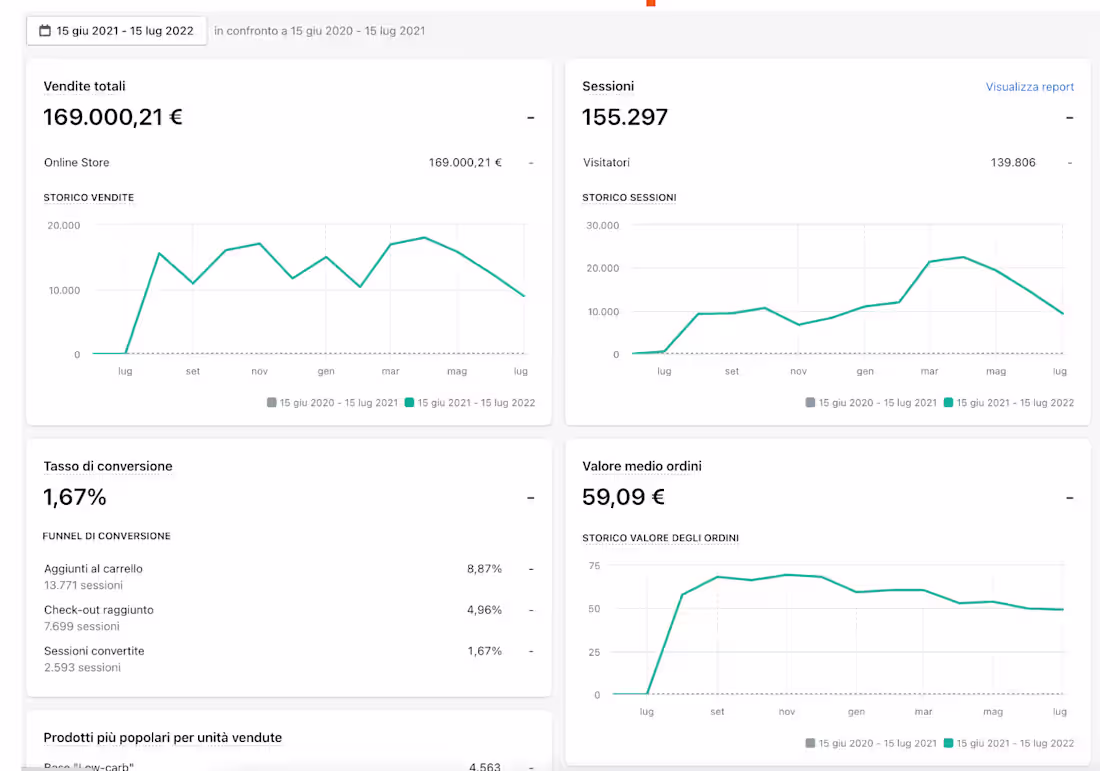1100x771 pixels.
Task: Click the Valore medio ordini title
Action: (642, 467)
